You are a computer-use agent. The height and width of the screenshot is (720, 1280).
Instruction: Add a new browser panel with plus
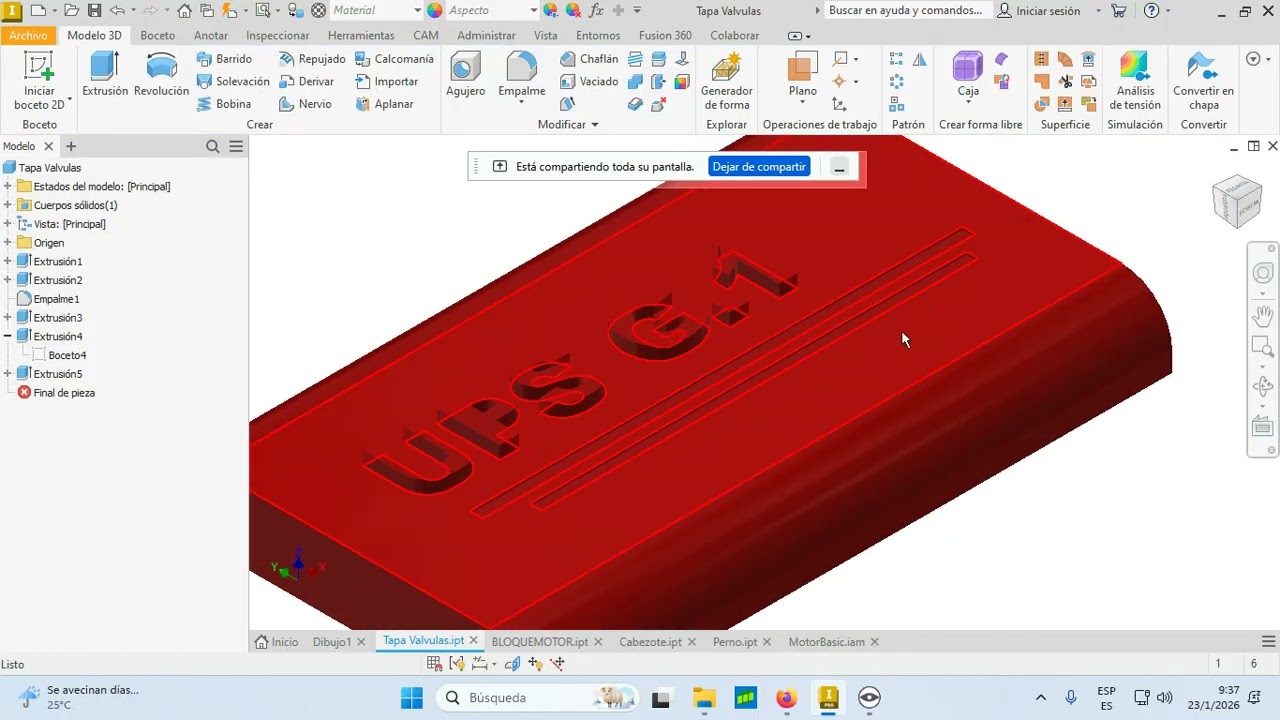tap(71, 146)
